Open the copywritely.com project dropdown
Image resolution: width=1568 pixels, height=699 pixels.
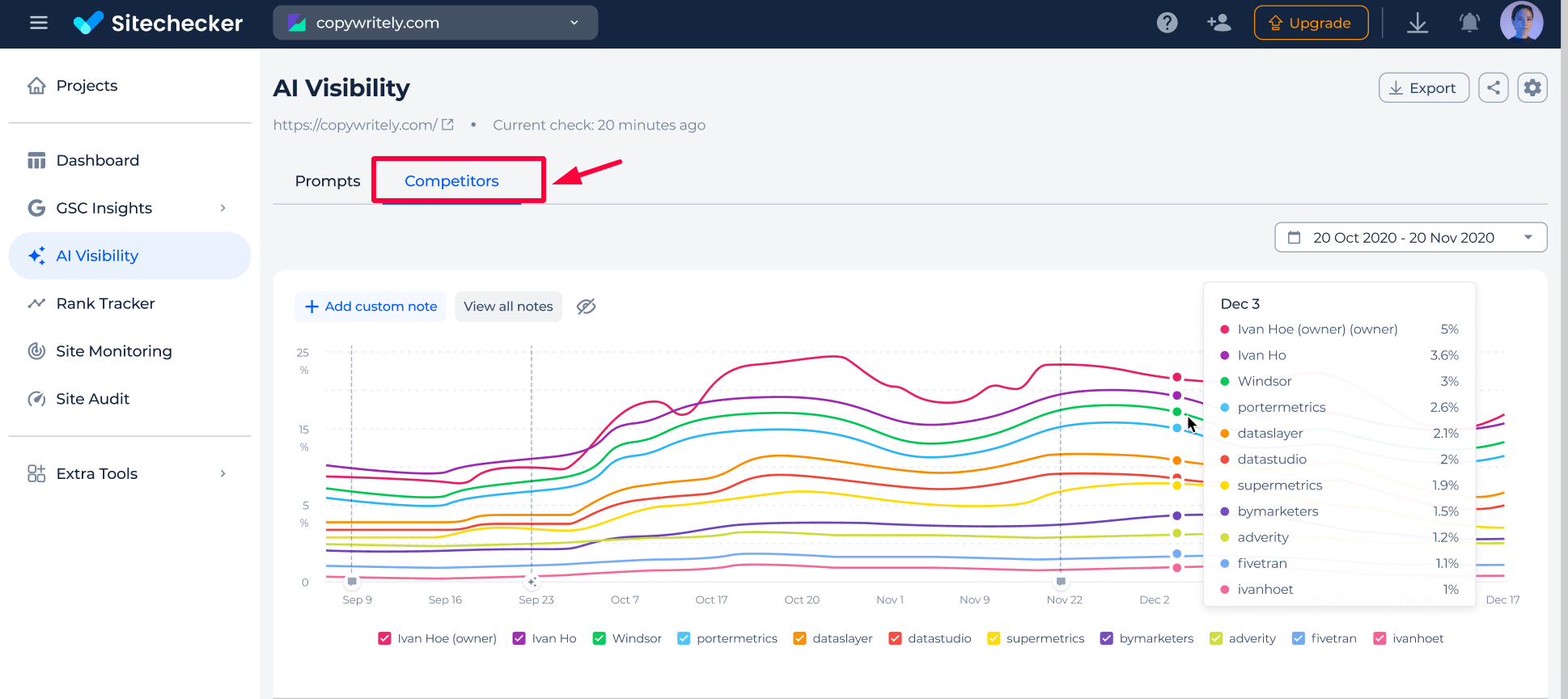coord(435,23)
